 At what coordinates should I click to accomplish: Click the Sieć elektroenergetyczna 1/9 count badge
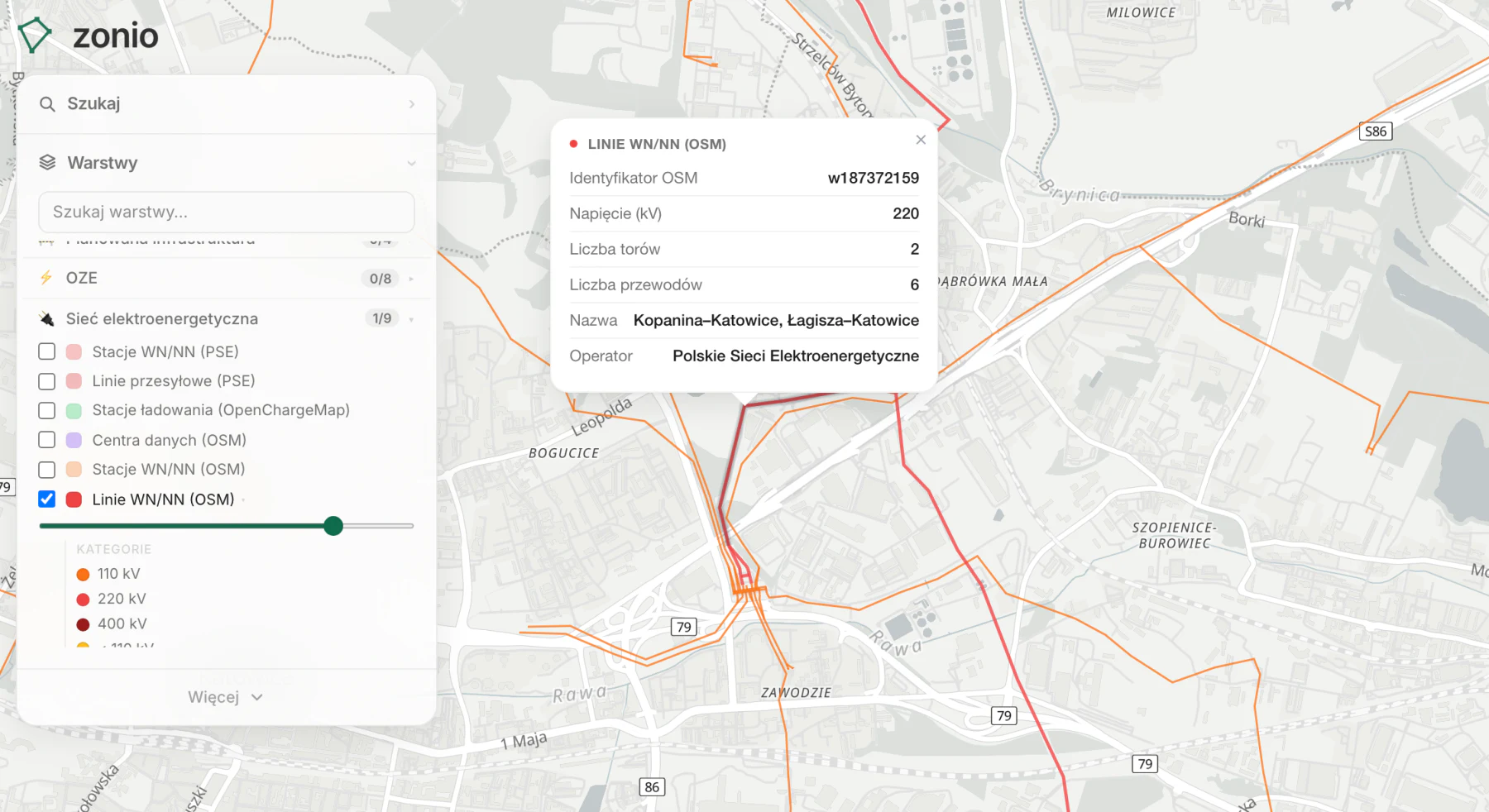[381, 318]
